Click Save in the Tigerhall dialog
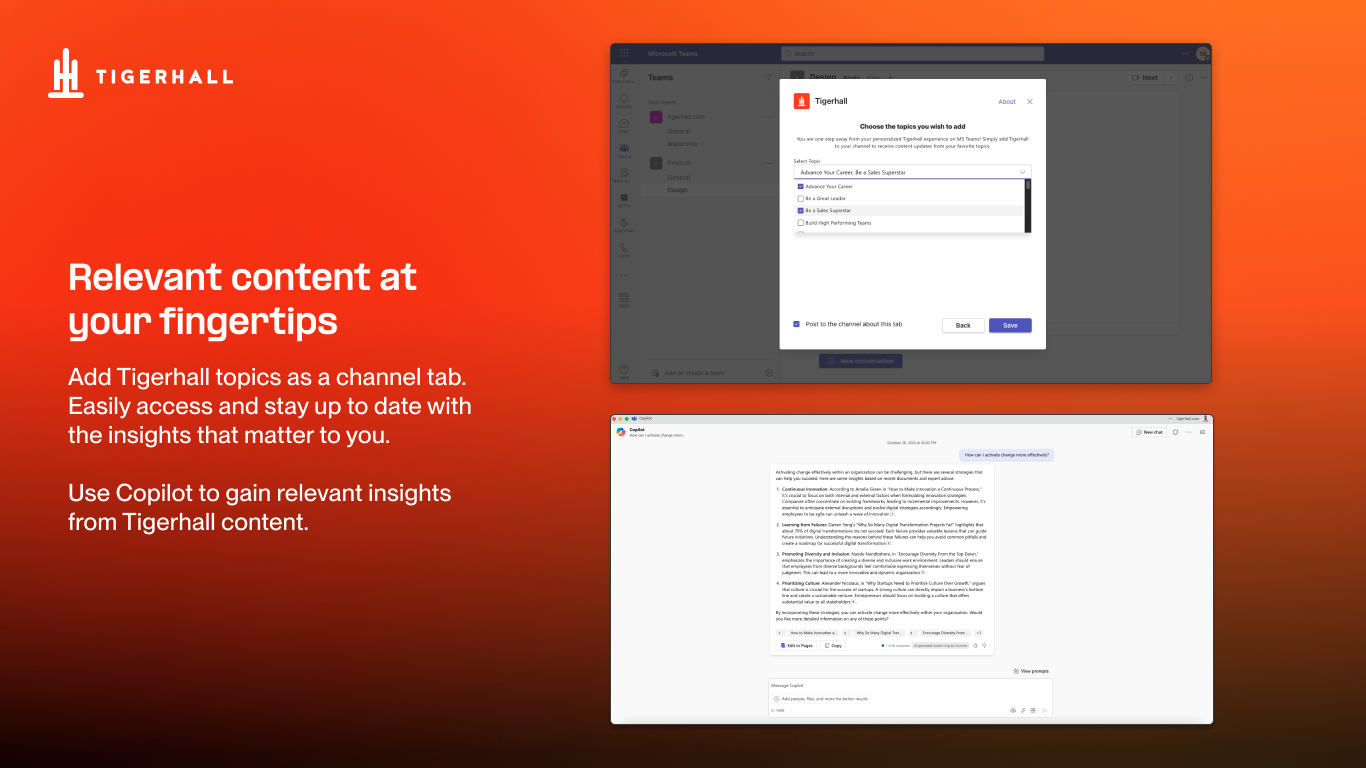This screenshot has height=768, width=1366. coord(1010,325)
